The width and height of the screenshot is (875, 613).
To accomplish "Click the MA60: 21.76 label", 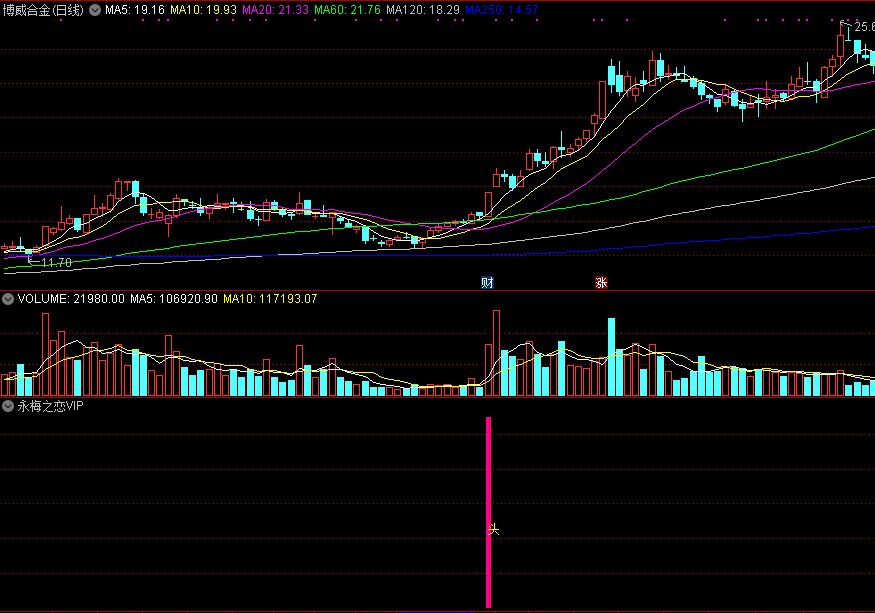I will (347, 10).
